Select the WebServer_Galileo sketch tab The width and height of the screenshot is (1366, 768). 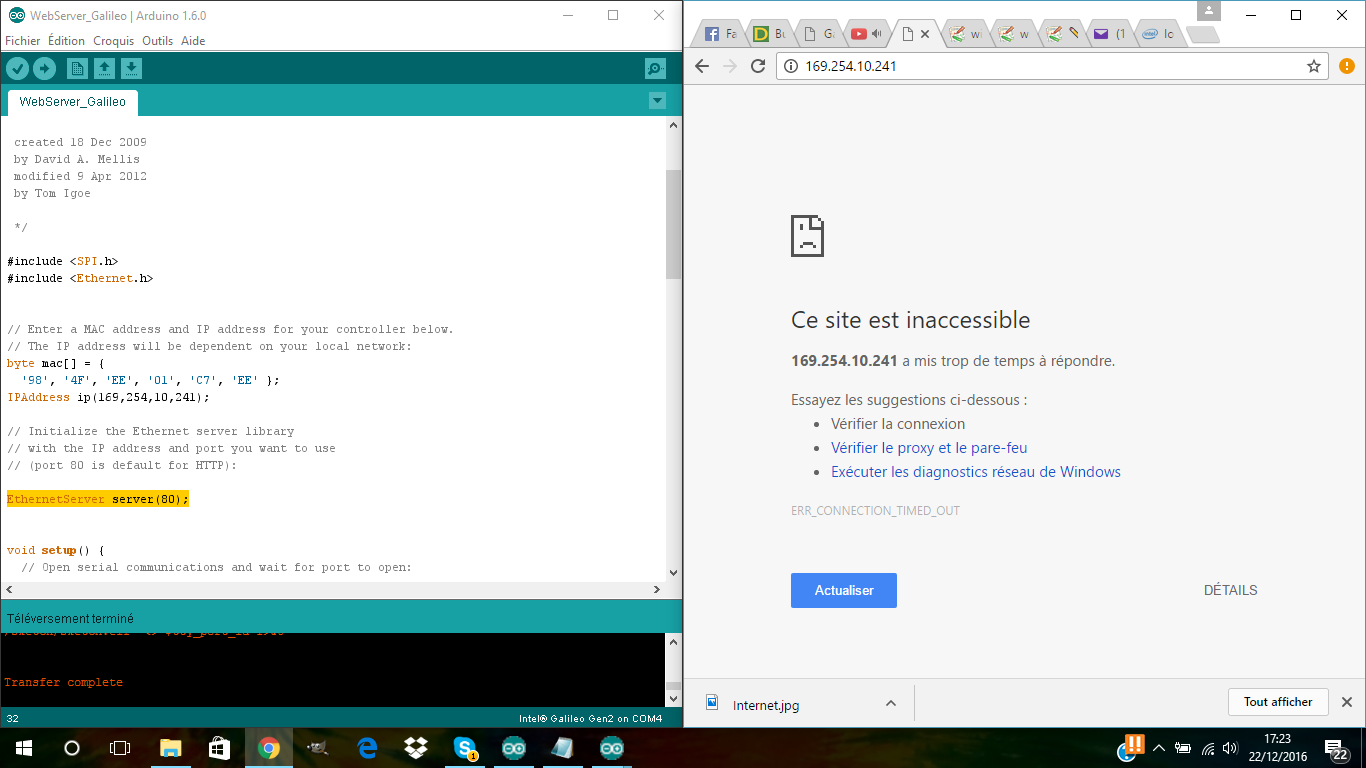click(73, 102)
